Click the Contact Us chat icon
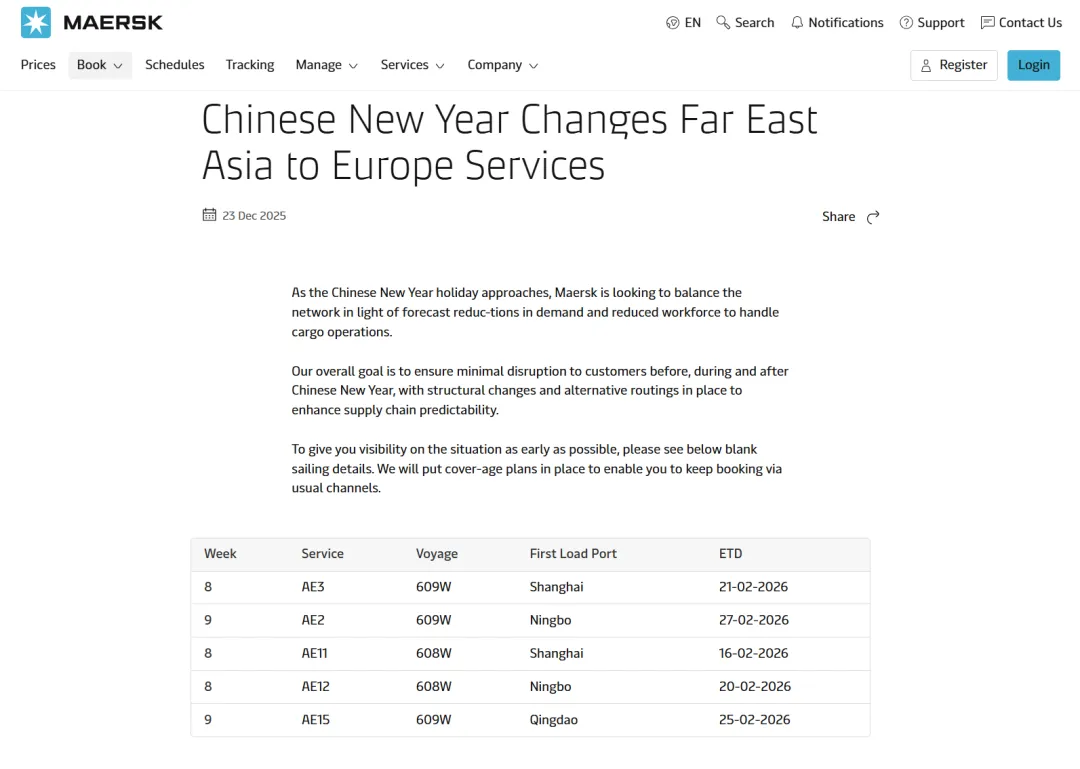 986,22
